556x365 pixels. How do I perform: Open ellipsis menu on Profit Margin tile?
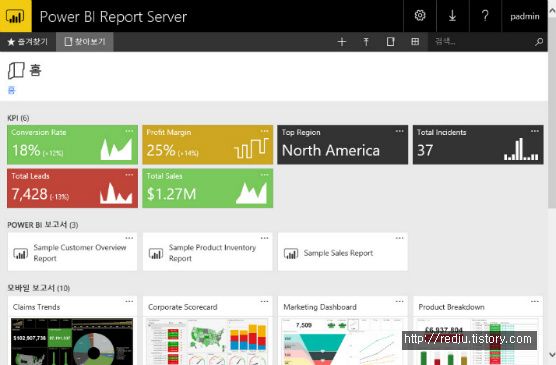click(x=265, y=131)
